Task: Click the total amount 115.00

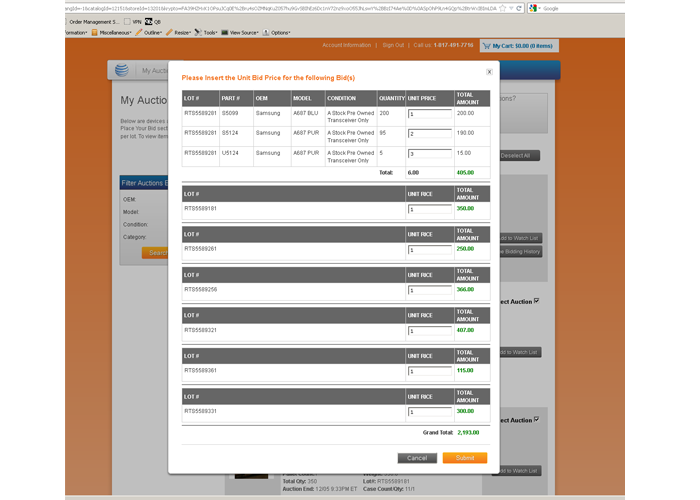Action: coord(465,370)
